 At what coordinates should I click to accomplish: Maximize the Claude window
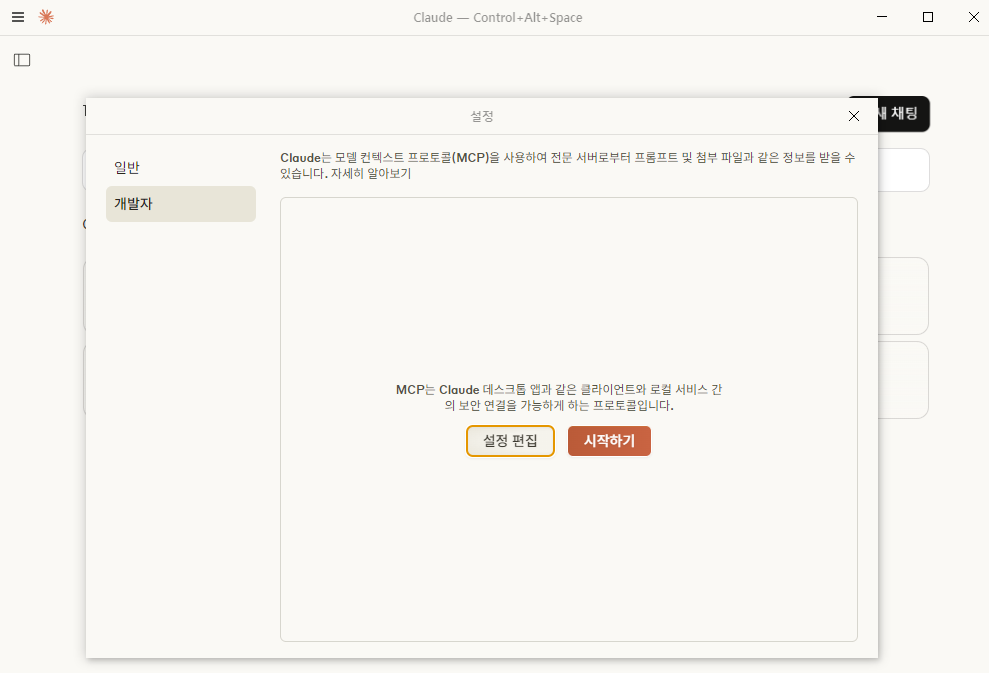(x=928, y=17)
